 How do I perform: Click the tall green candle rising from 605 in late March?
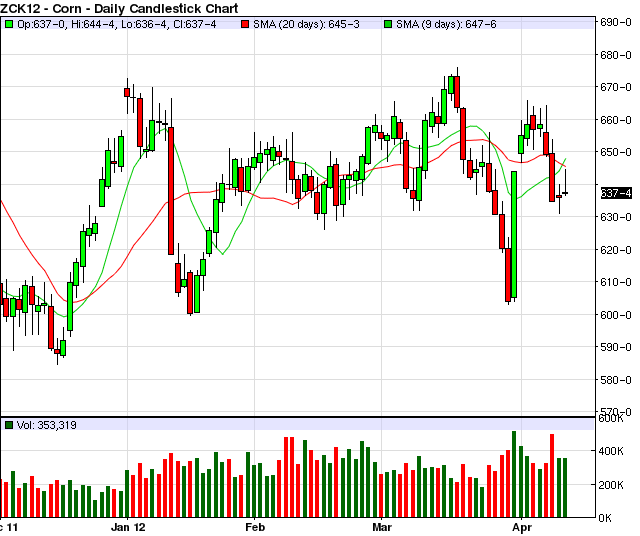[514, 234]
